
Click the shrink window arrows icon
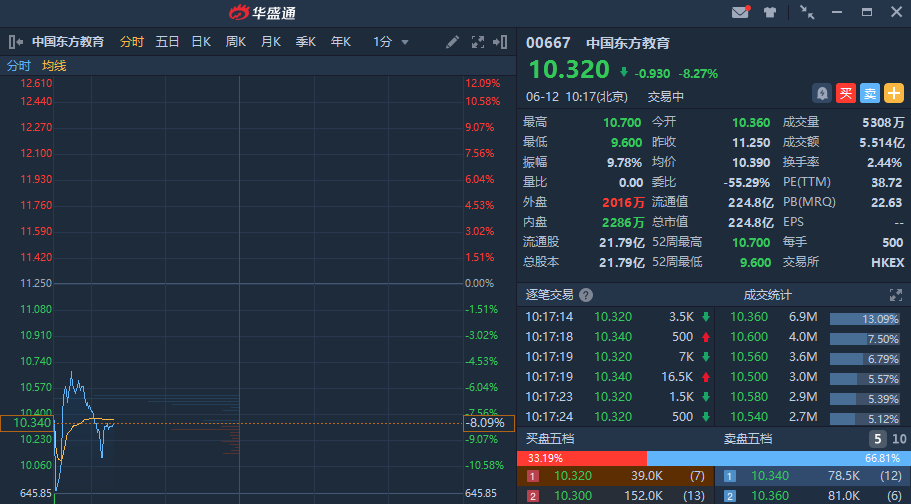coord(807,12)
